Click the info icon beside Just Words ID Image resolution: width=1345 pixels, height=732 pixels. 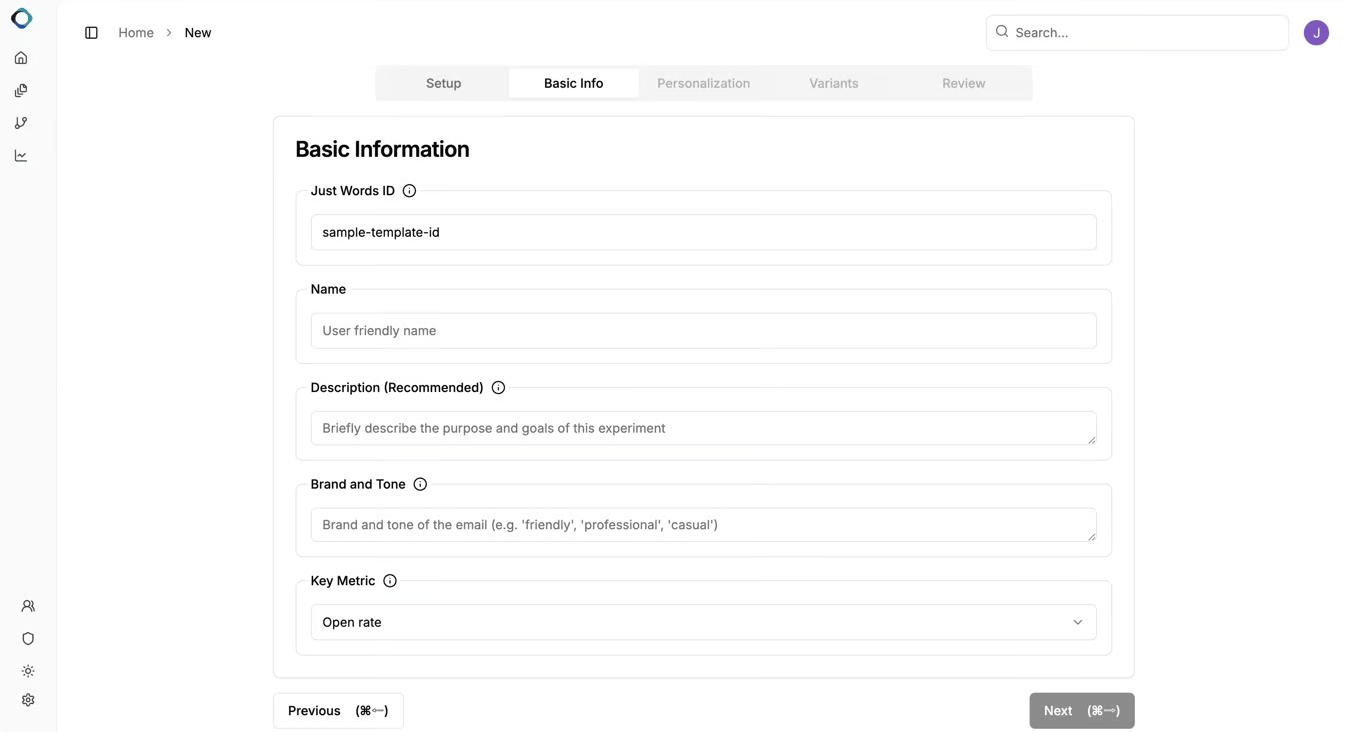click(x=409, y=191)
